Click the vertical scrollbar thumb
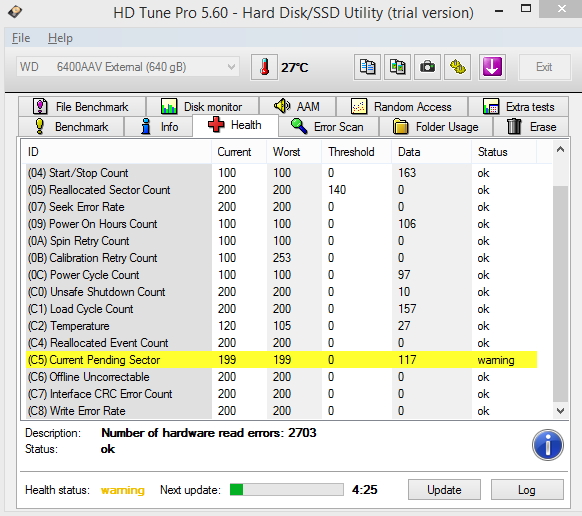Screen dimensions: 582x516 [x=560, y=294]
